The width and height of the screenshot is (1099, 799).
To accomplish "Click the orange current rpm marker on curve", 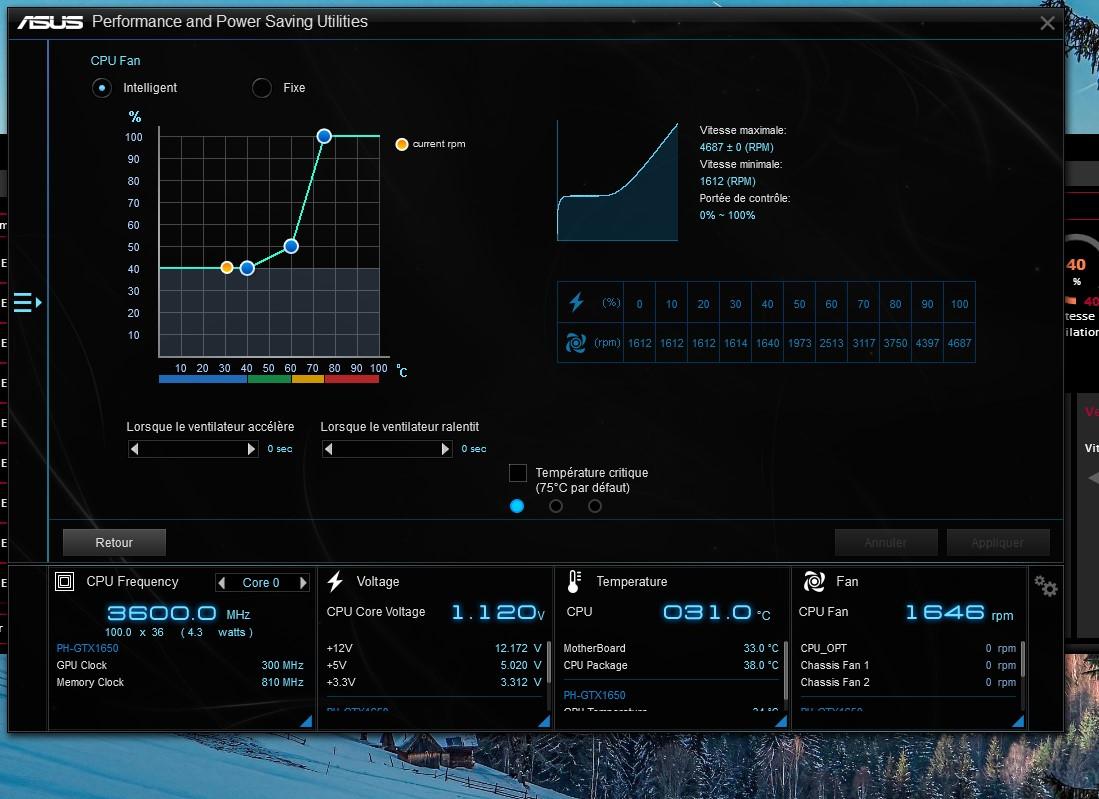I will coord(226,267).
